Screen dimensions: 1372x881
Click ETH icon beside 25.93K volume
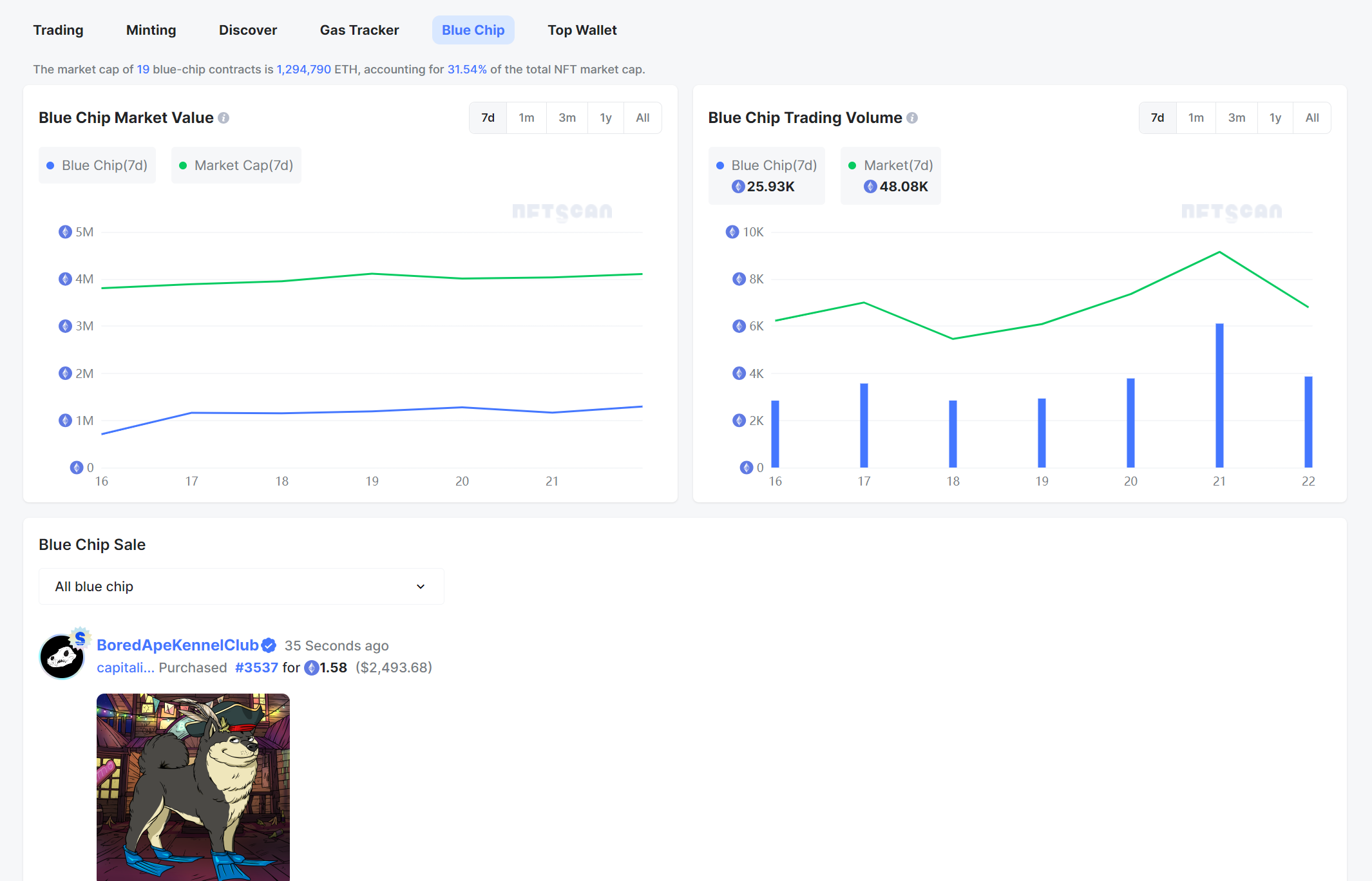pos(738,187)
